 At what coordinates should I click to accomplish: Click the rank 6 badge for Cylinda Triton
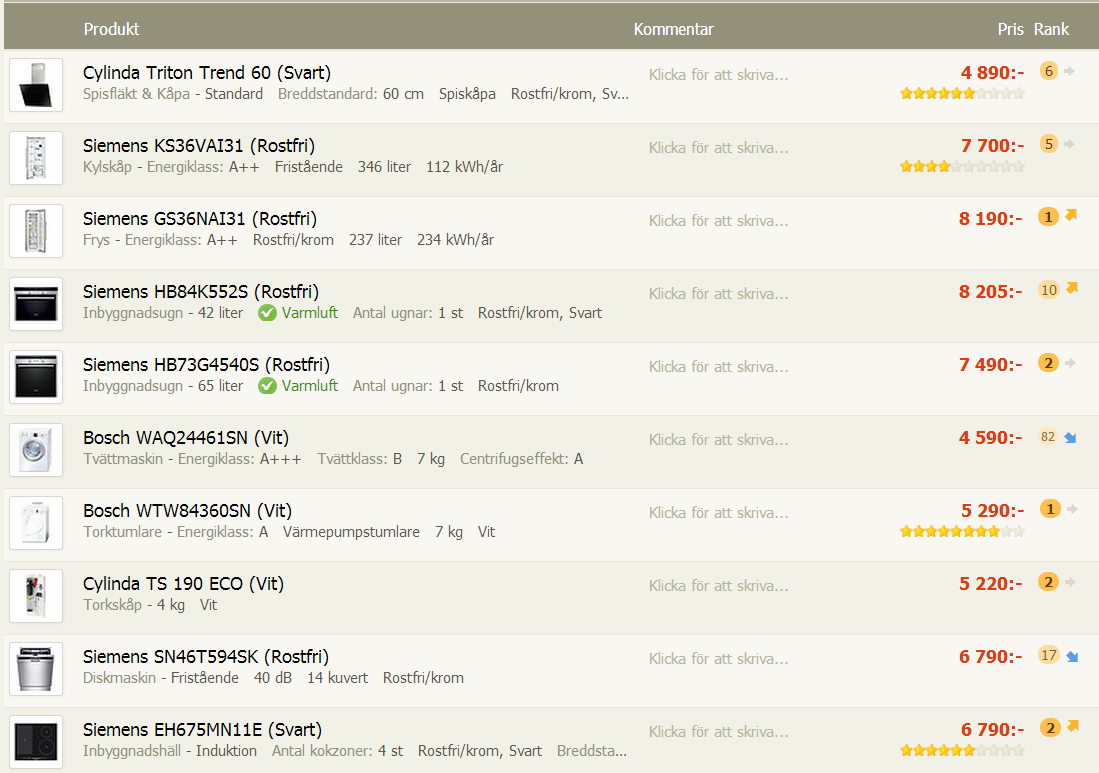point(1049,71)
